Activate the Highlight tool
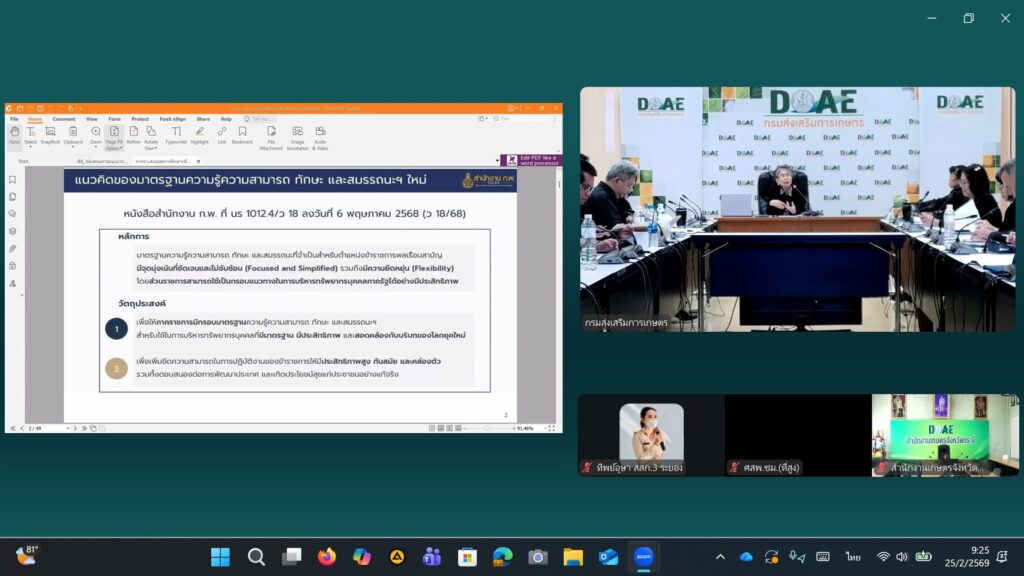The image size is (1024, 576). click(200, 134)
